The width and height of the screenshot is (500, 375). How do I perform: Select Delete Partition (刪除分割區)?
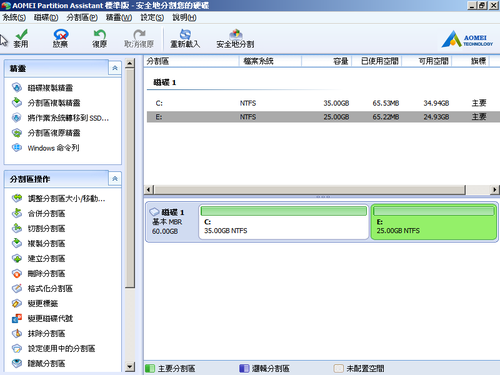click(46, 273)
